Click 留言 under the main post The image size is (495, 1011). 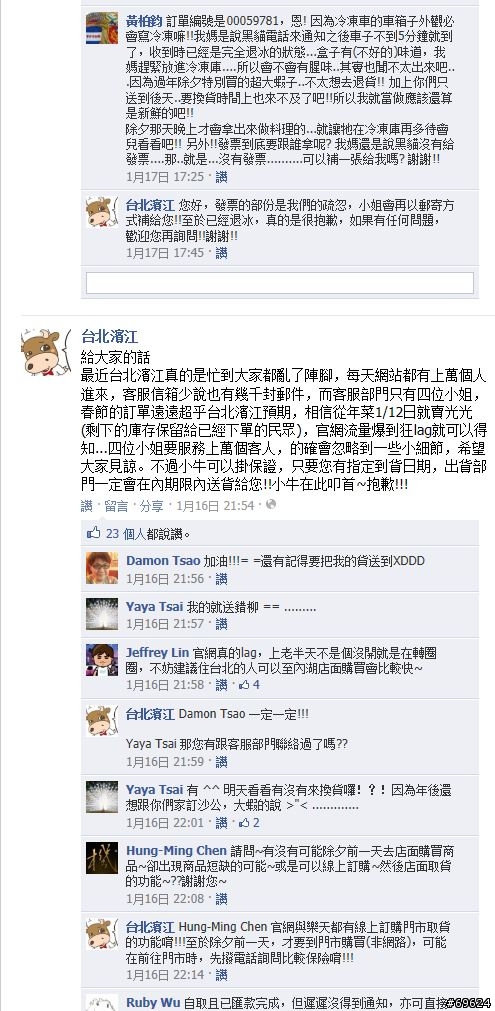pos(116,506)
